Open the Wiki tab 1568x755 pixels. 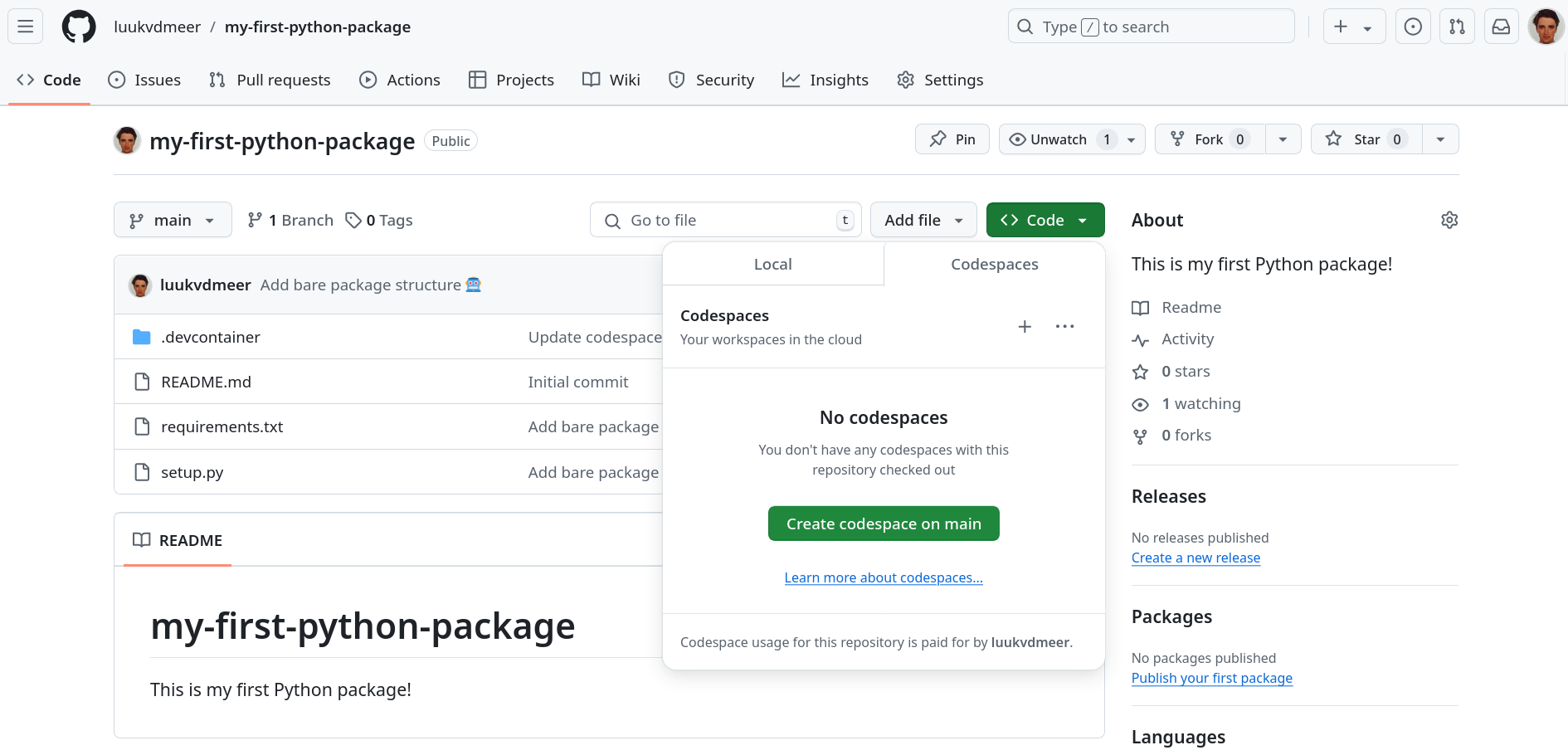coord(611,80)
